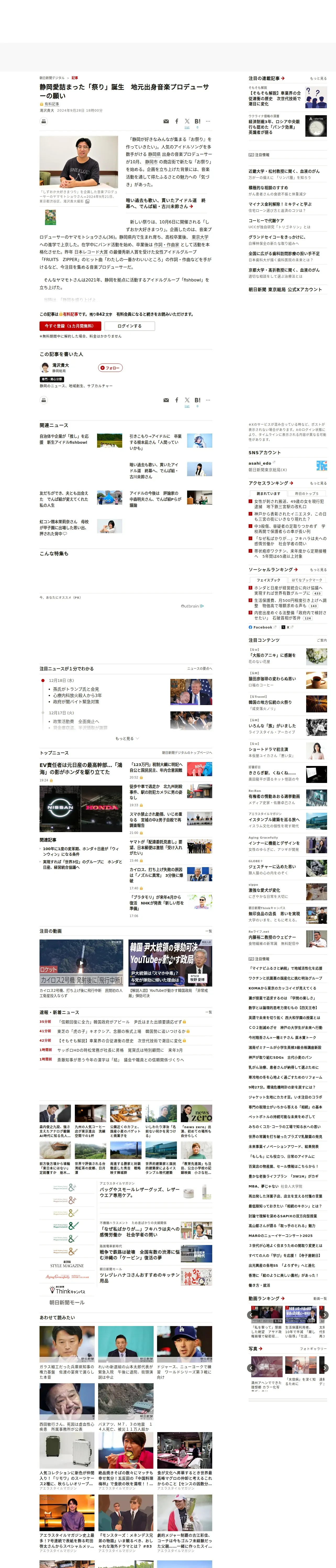
Task: Open もっと見る beside ソーシャルランキング
Action: 318,570
